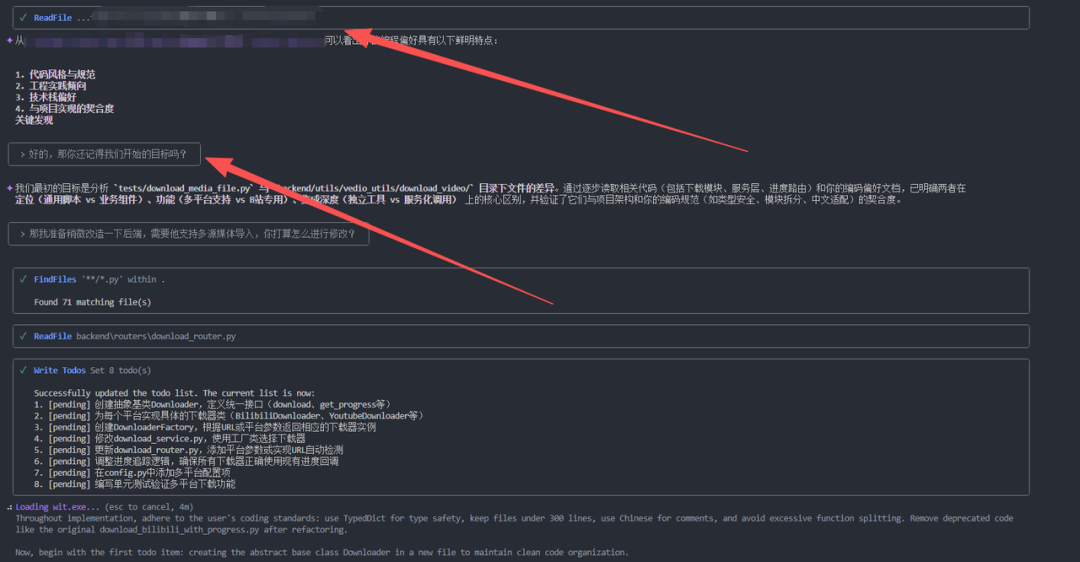
Task: Click the prompt chevron before '好的，那你还记得'
Action: pos(23,154)
